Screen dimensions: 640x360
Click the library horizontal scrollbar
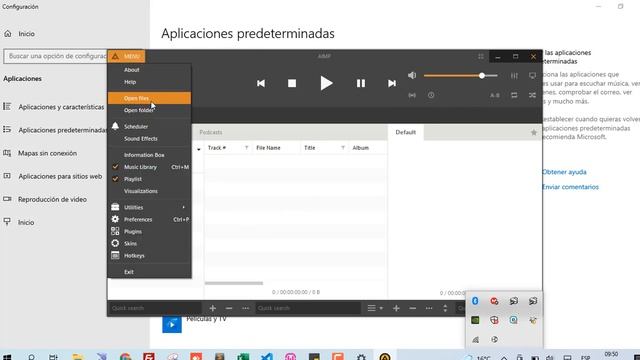pyautogui.click(x=233, y=283)
